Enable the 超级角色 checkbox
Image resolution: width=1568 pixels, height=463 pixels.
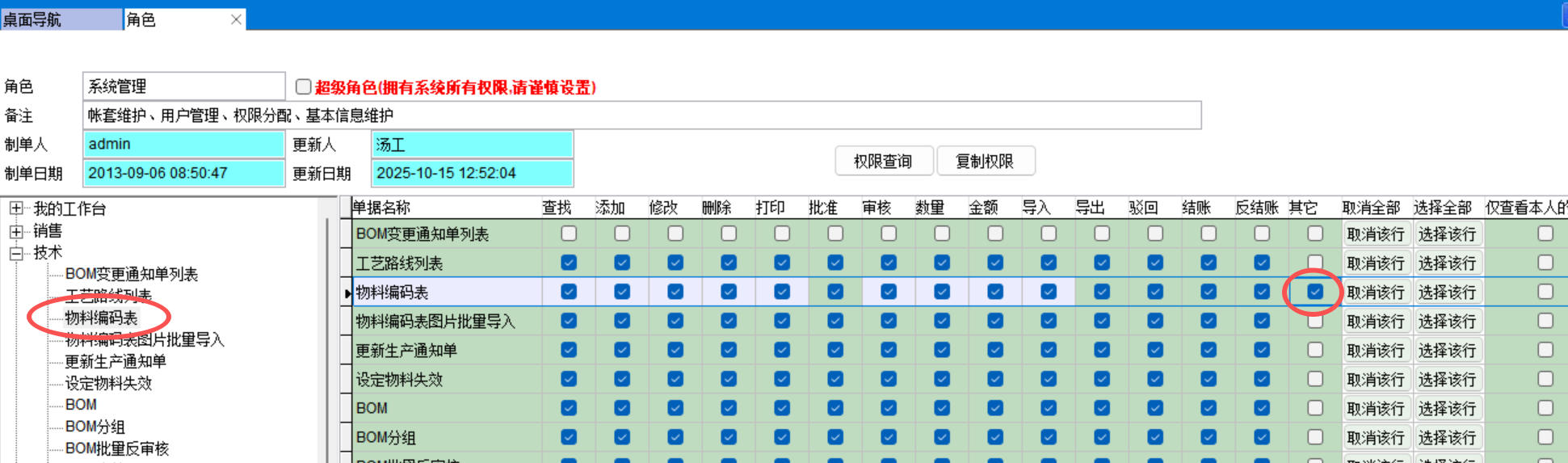click(304, 86)
